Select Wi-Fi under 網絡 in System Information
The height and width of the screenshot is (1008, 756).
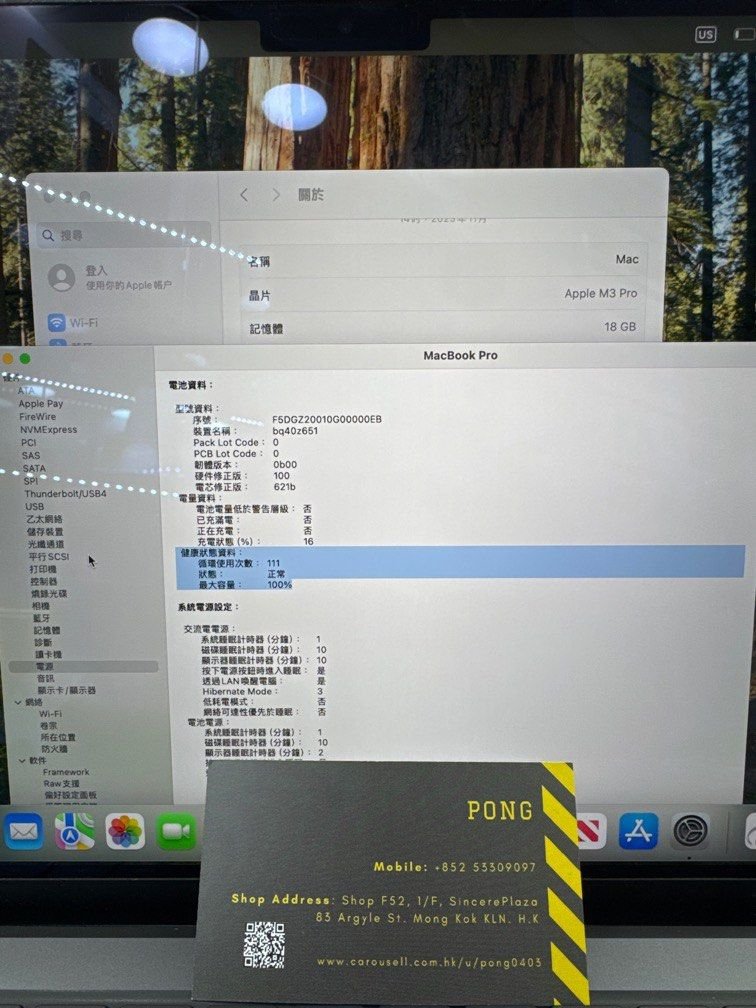[x=50, y=714]
